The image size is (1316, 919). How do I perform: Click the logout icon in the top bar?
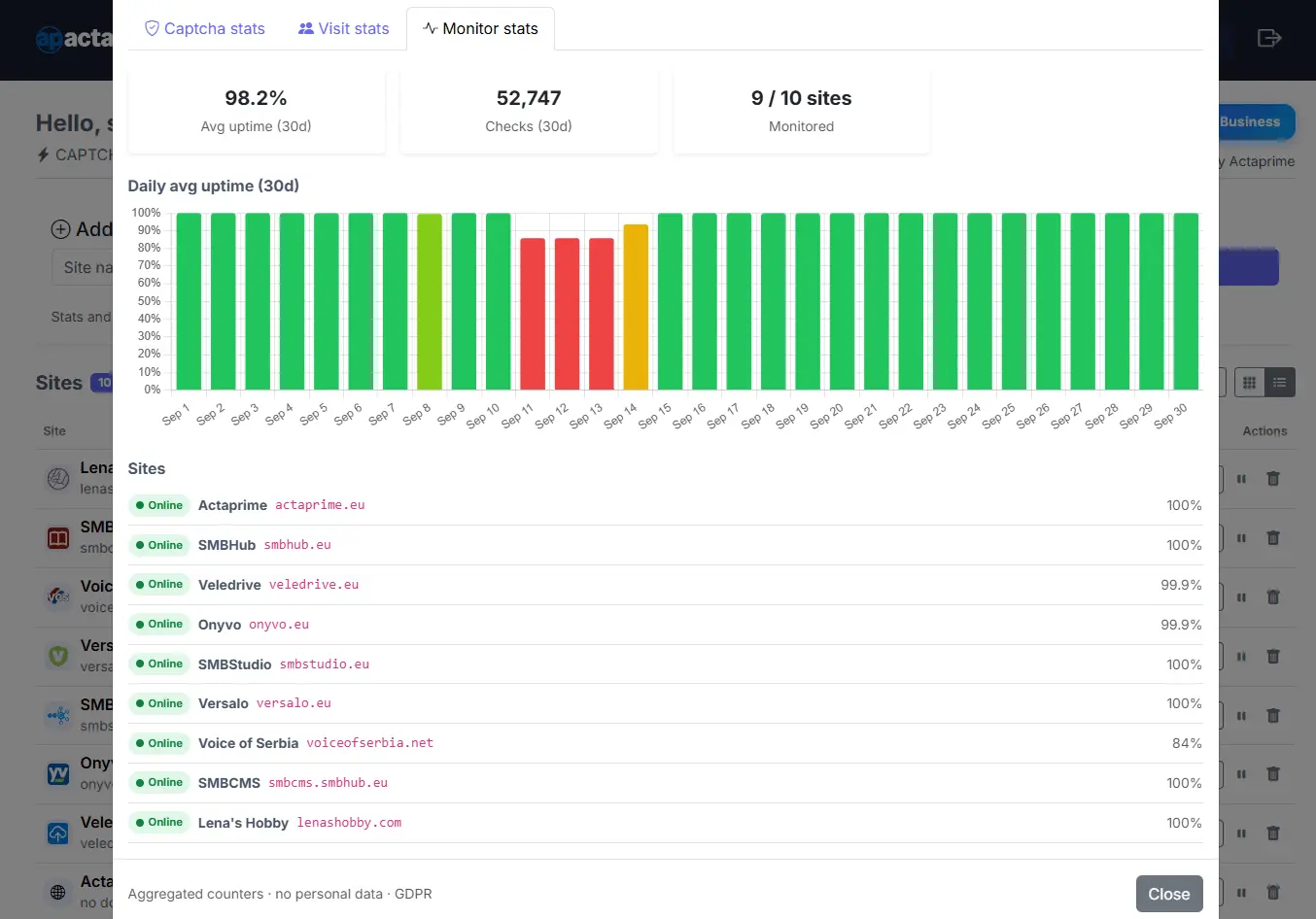click(1269, 38)
